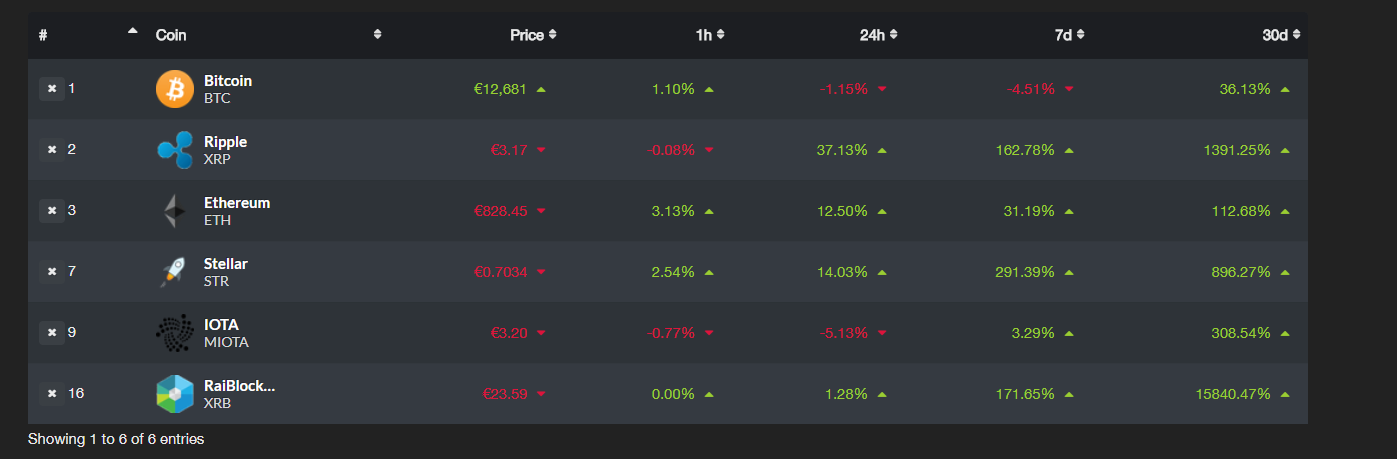Remove RaiBlocks row using the x button
The height and width of the screenshot is (459, 1397).
52,394
